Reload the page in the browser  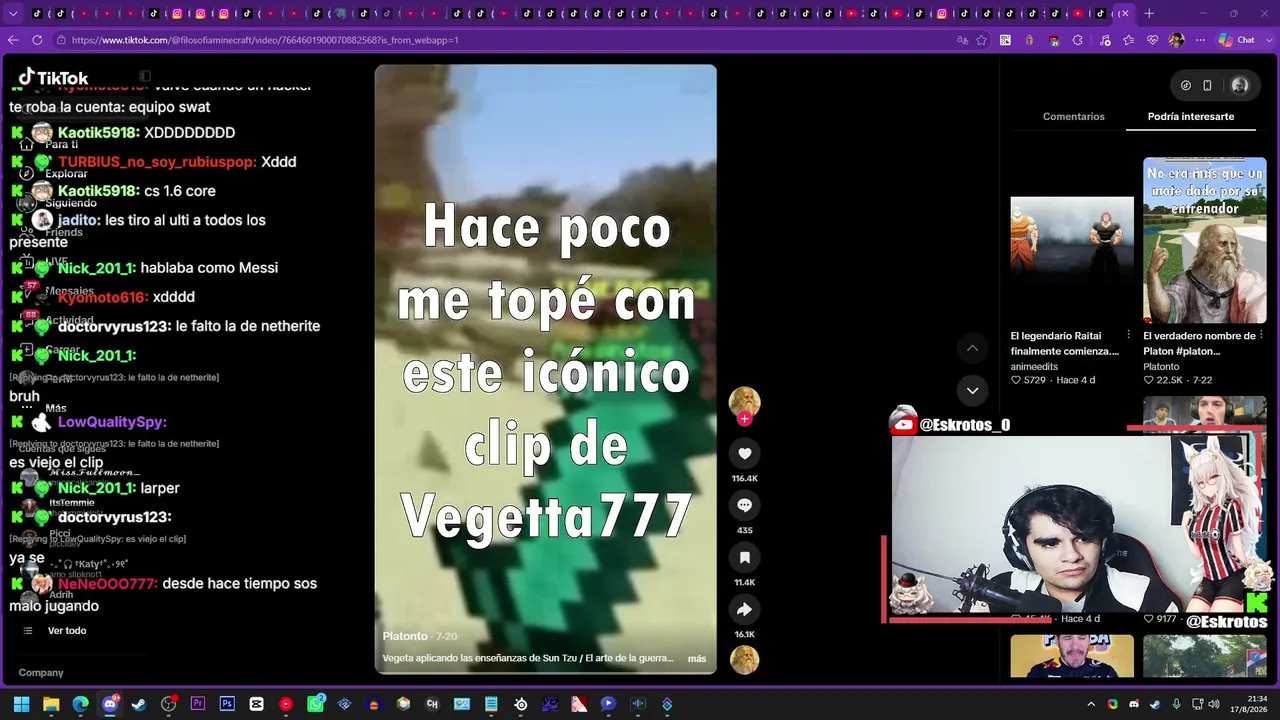(37, 40)
